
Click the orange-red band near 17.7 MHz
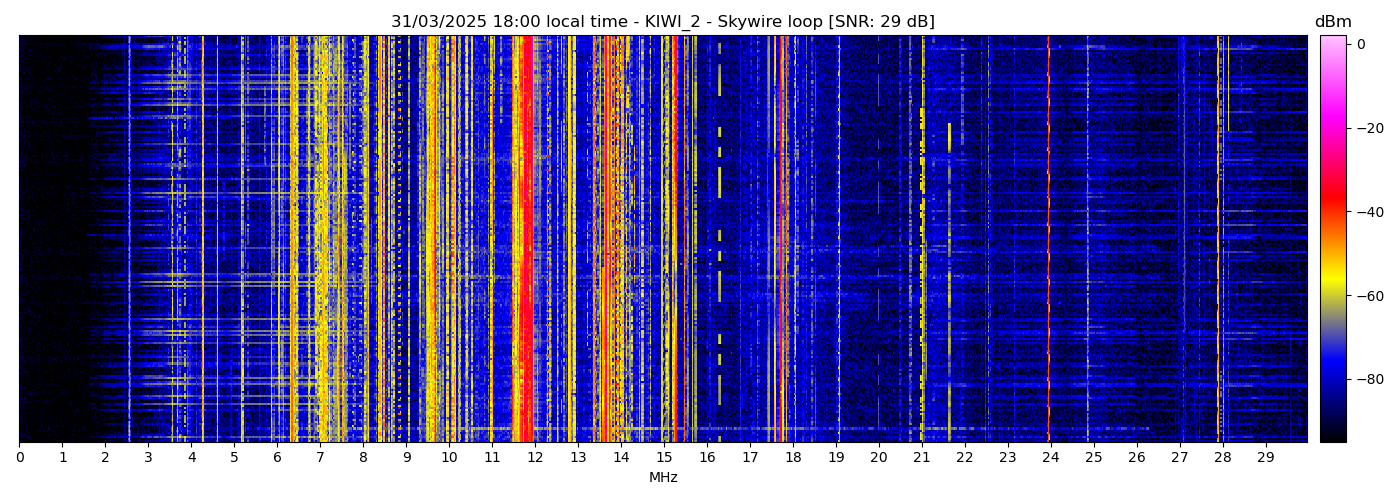782,240
